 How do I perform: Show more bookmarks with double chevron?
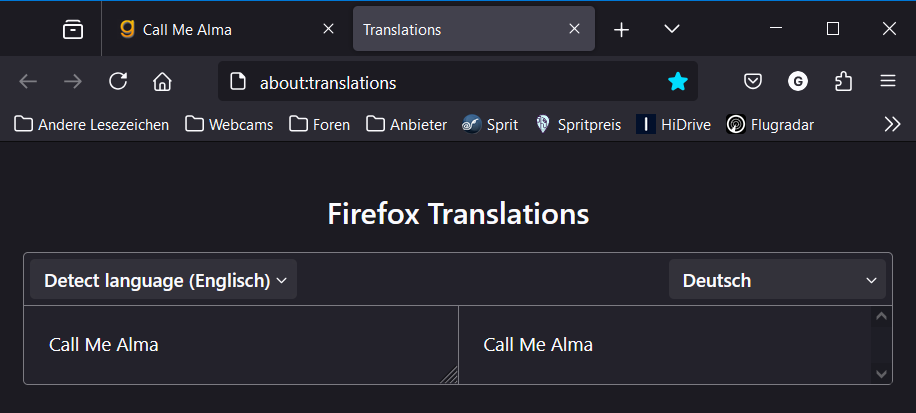pos(893,124)
